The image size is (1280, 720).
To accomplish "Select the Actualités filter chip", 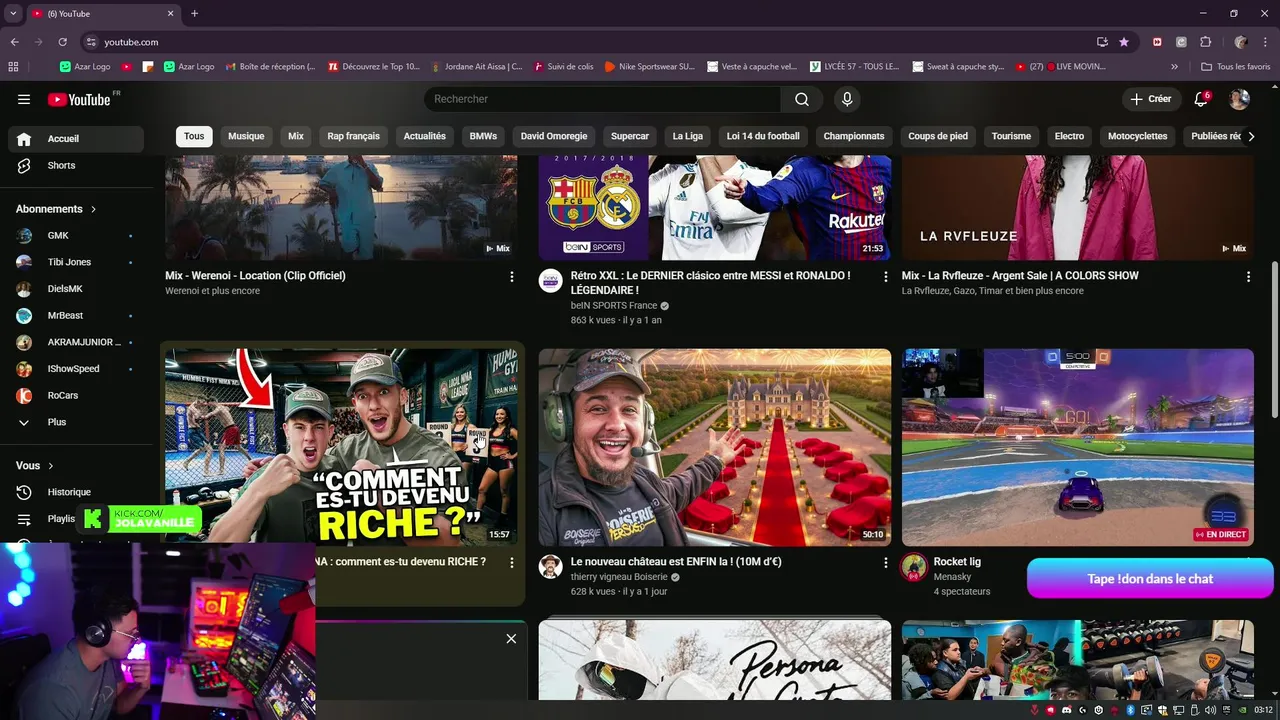I will 424,136.
